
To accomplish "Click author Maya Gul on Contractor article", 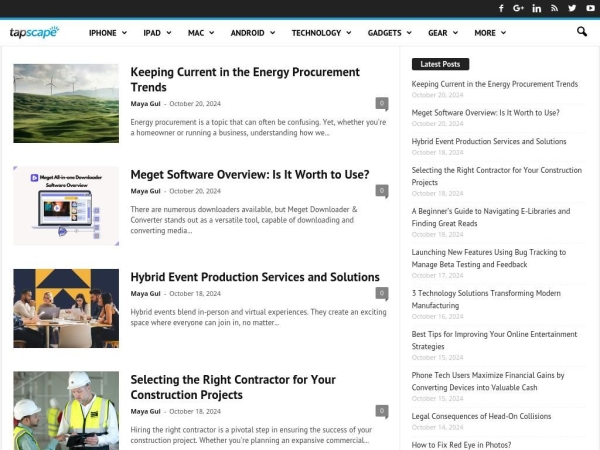I will [145, 411].
